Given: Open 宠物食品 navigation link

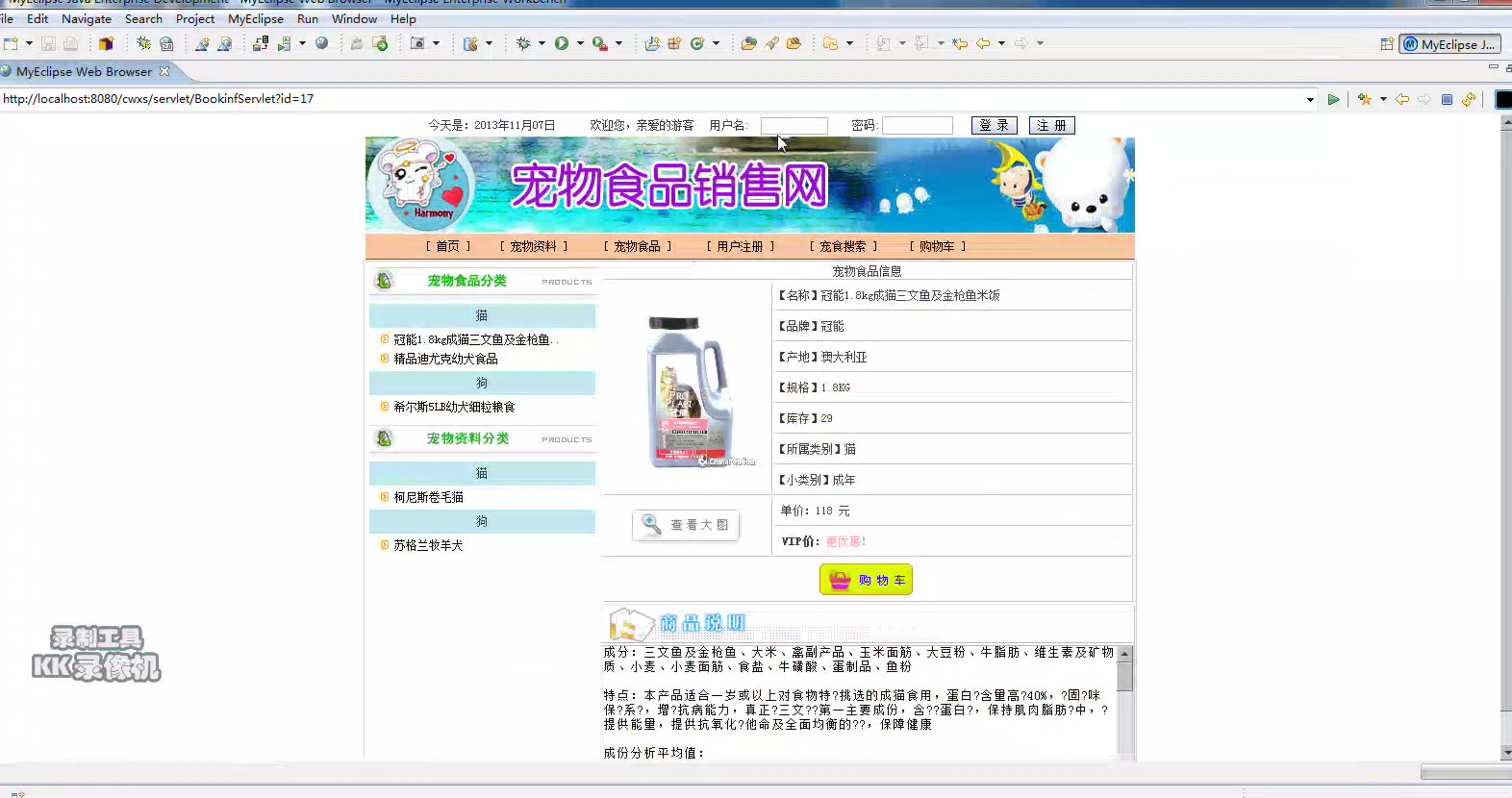Looking at the screenshot, I should click(x=638, y=246).
